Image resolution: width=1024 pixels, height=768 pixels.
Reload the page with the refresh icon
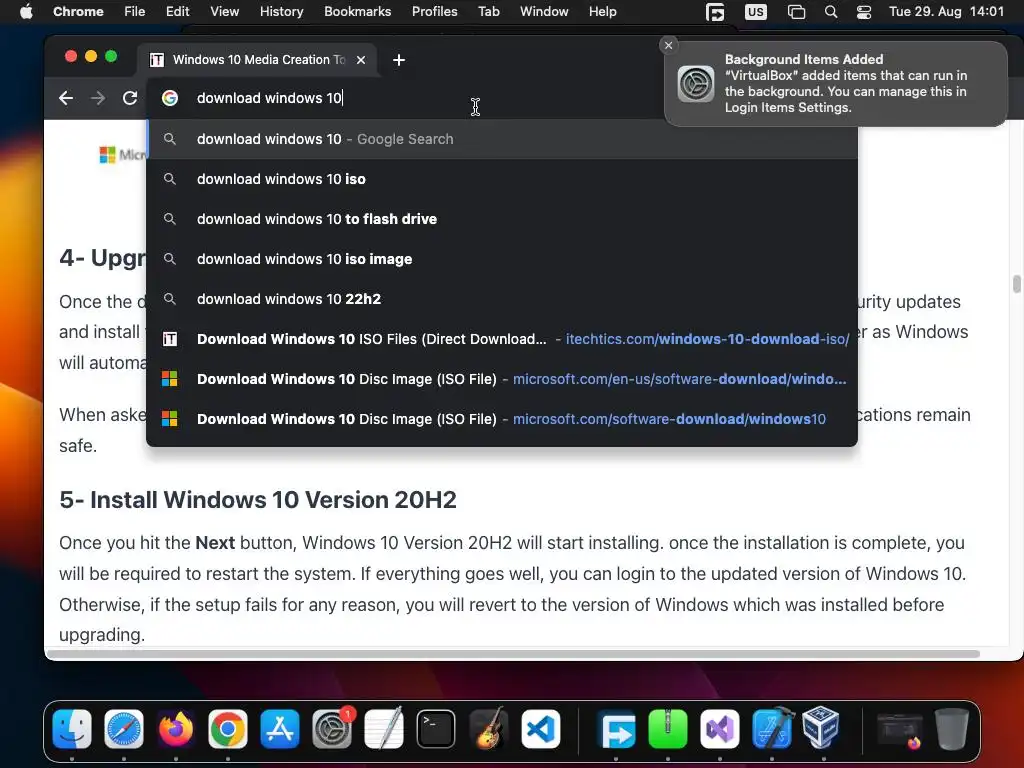click(x=130, y=98)
